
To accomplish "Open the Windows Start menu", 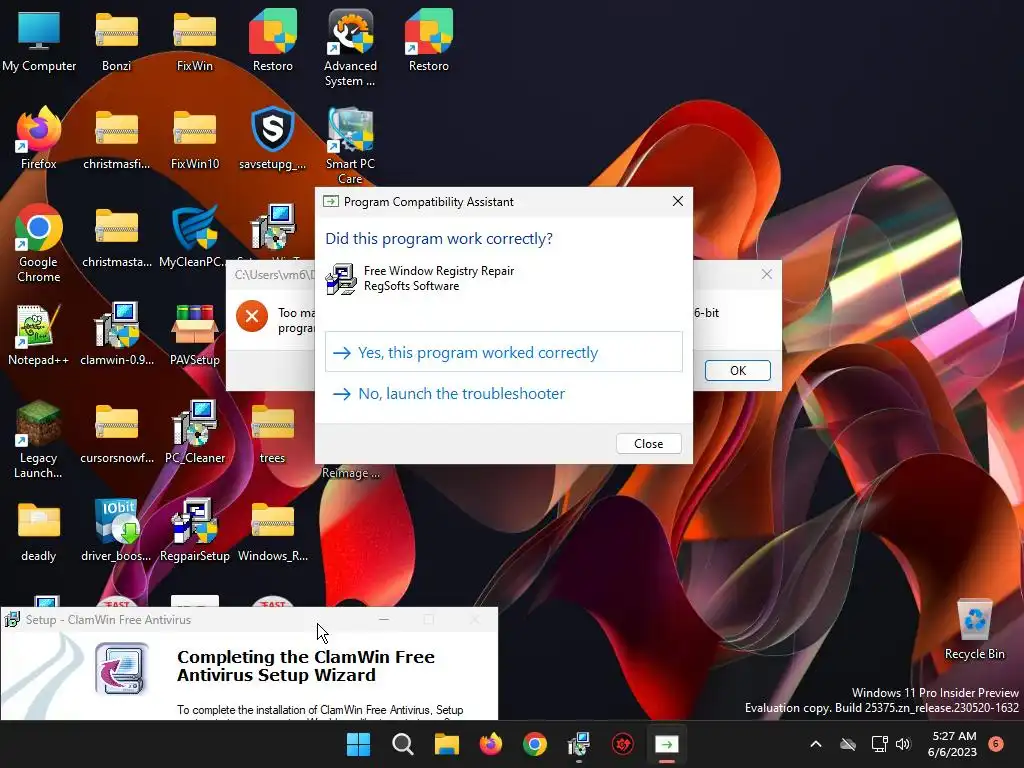I will (x=358, y=744).
